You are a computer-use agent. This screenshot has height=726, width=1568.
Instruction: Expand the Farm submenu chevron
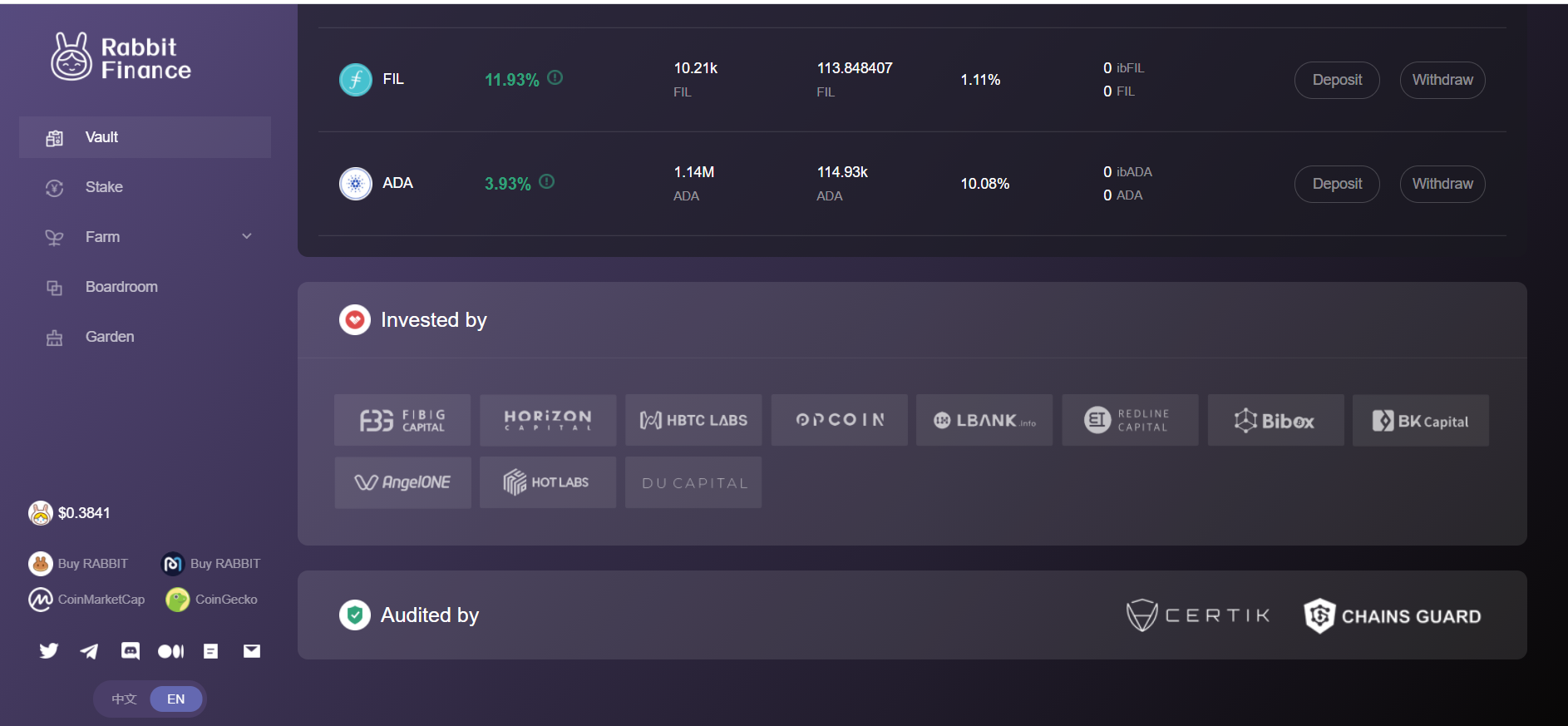(x=247, y=236)
